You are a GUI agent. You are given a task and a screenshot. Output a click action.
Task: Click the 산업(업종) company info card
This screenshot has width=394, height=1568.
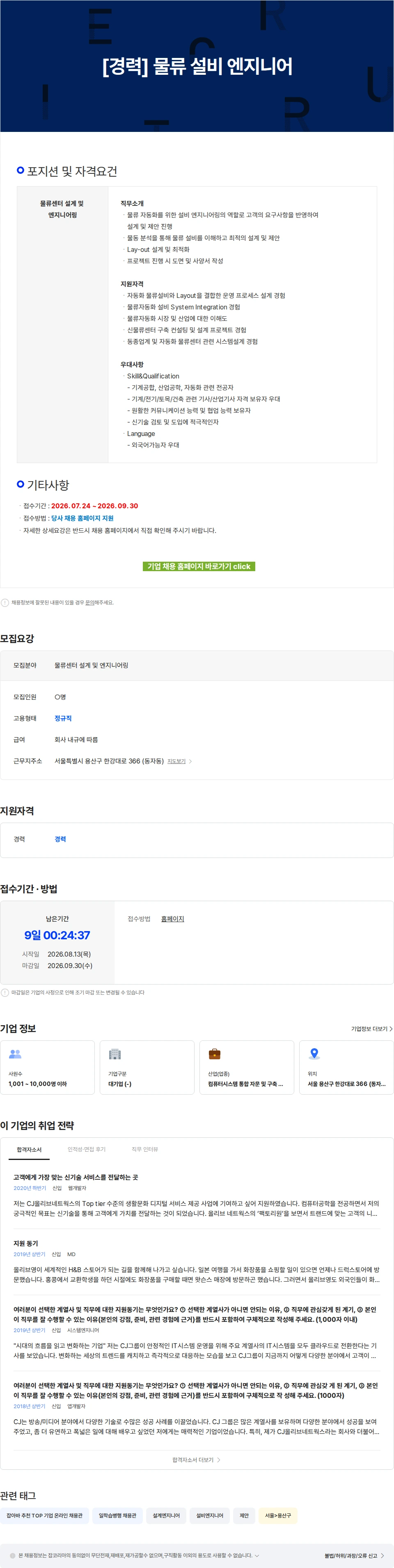(247, 1067)
